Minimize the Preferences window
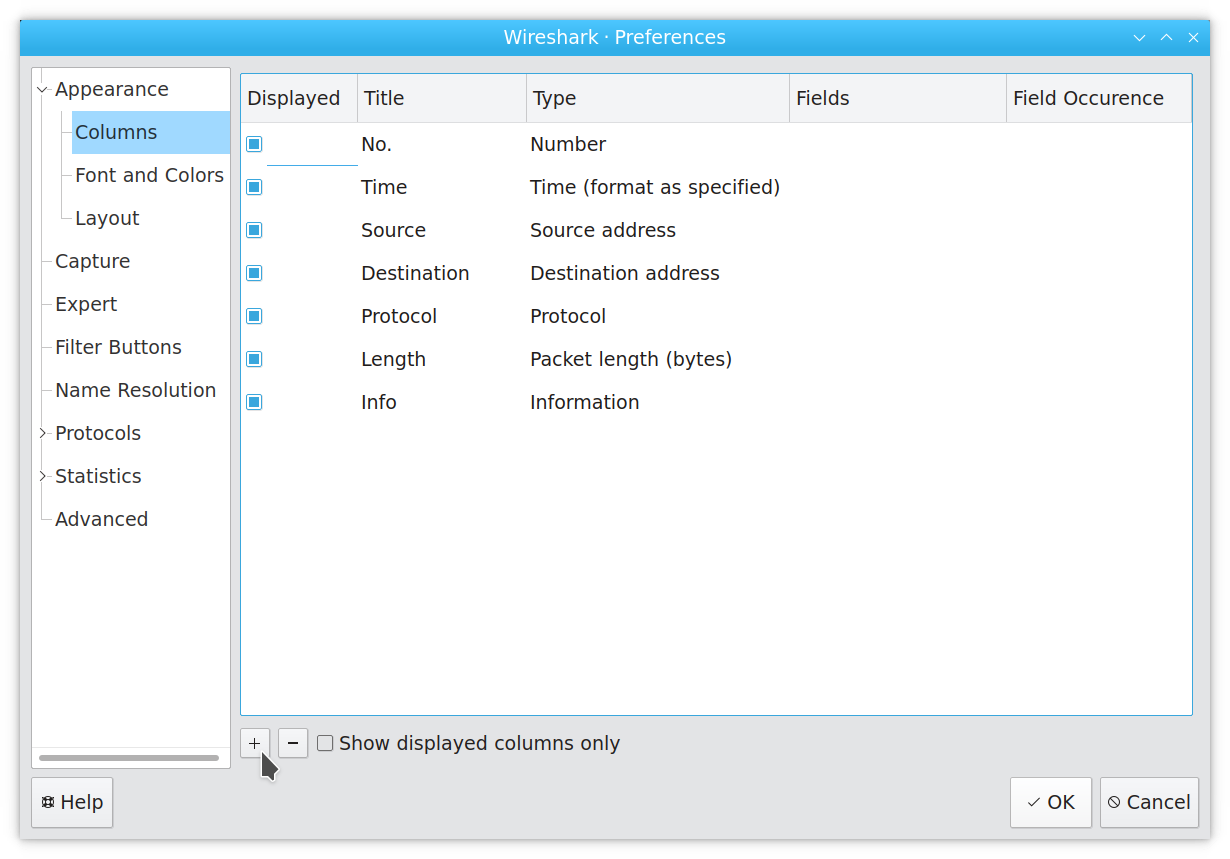The width and height of the screenshot is (1230, 859). point(1139,37)
